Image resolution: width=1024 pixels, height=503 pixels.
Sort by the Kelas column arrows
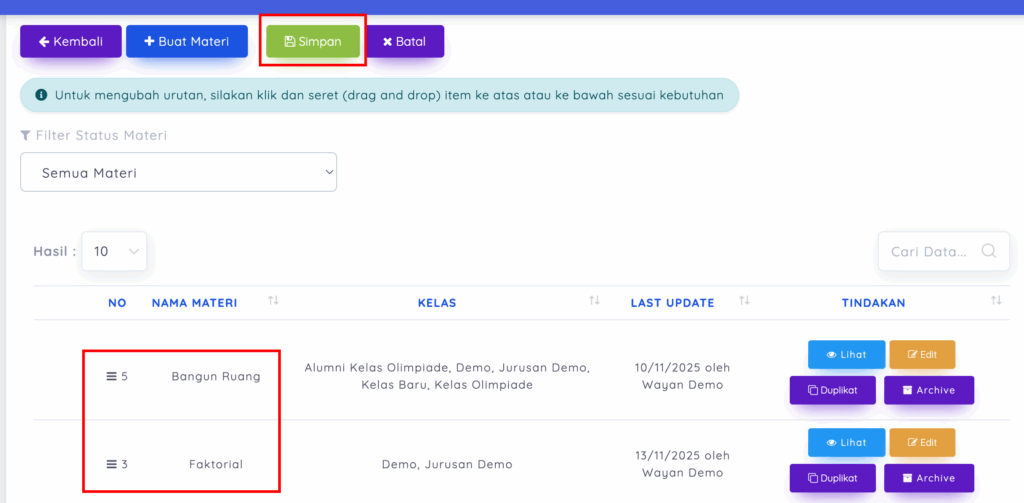[x=594, y=301]
